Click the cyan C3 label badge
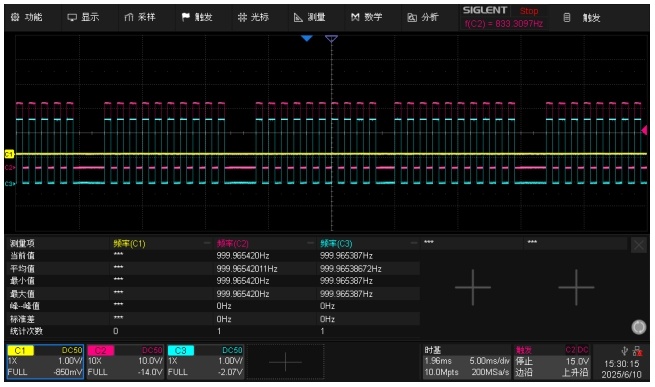 pyautogui.click(x=180, y=351)
